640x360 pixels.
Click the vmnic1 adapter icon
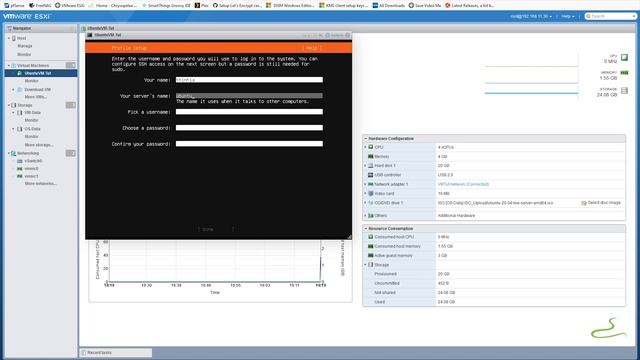click(19, 176)
